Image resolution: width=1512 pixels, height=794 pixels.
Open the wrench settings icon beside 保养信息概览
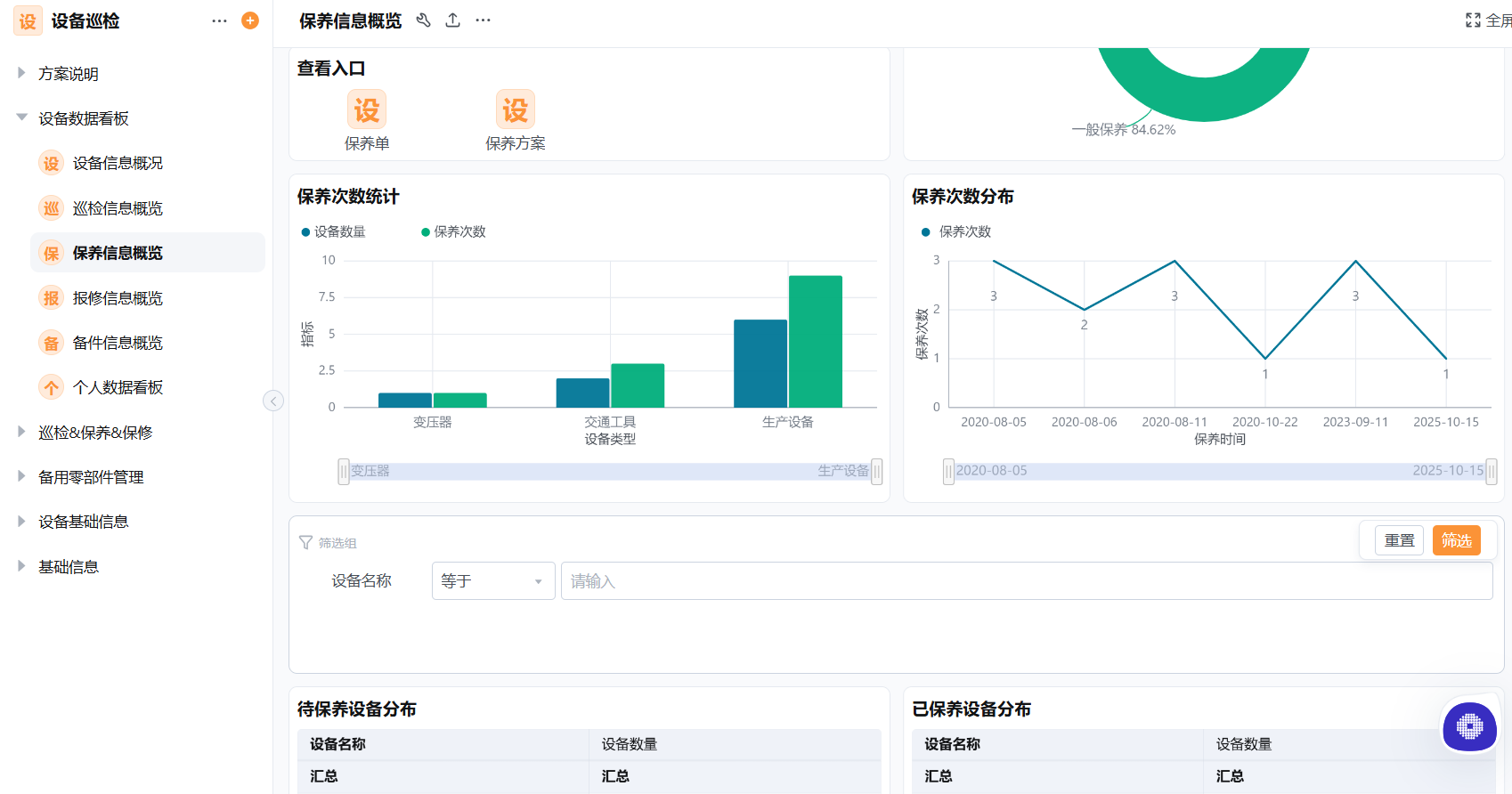424,20
